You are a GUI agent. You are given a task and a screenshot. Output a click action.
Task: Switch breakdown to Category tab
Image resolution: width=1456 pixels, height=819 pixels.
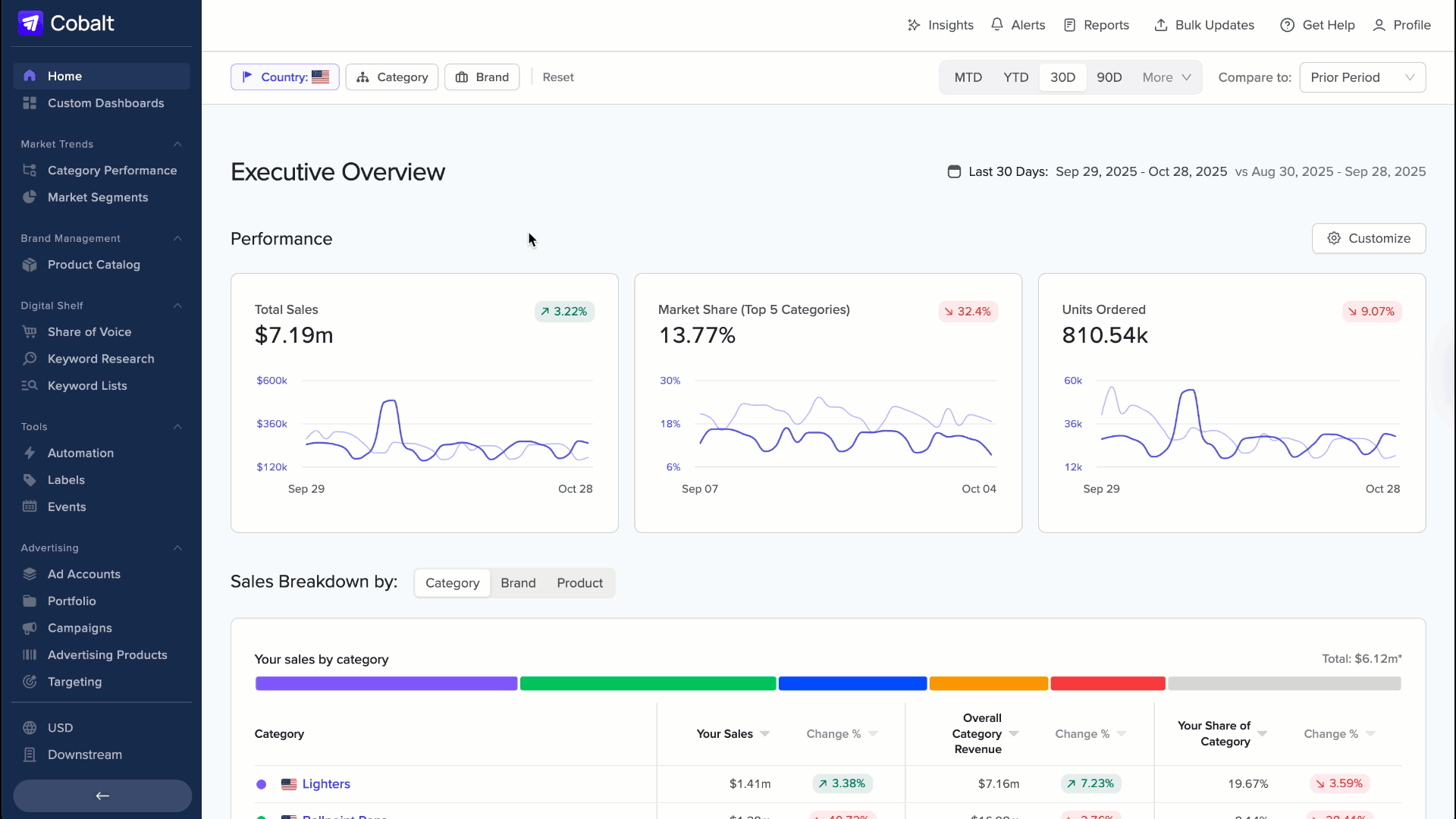pos(453,583)
